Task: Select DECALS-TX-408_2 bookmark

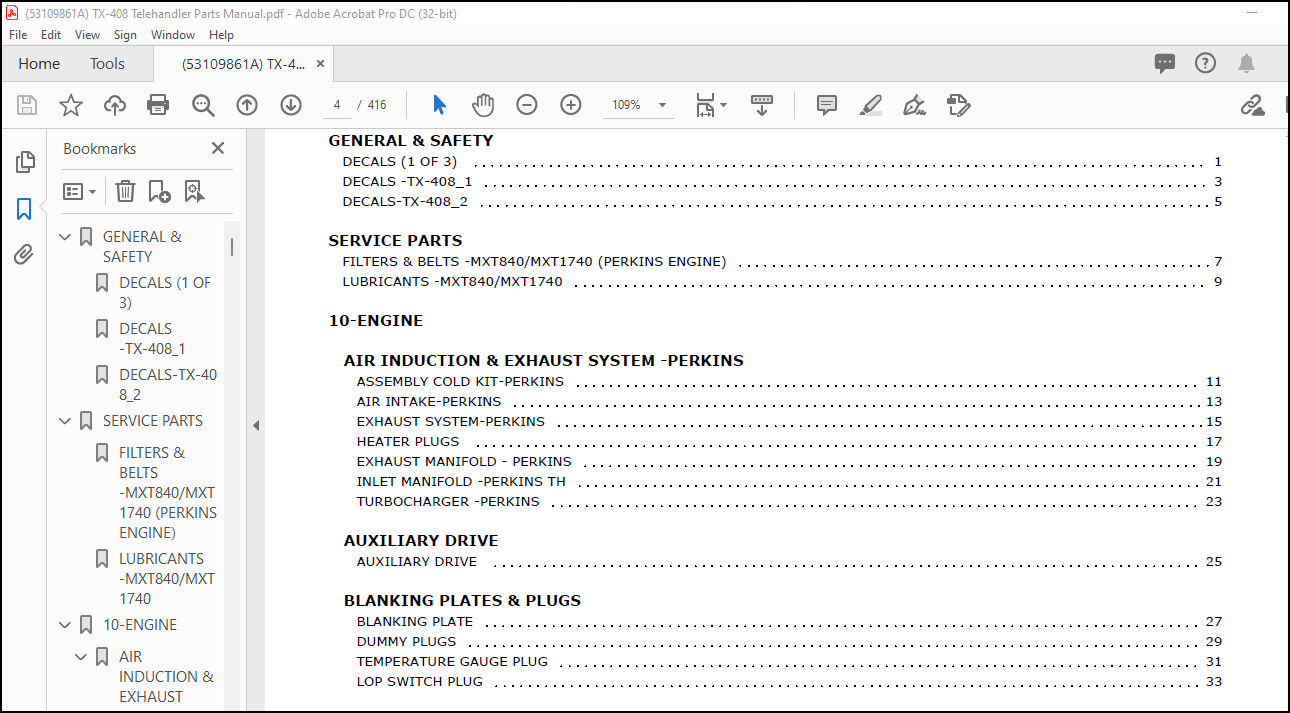Action: [168, 385]
